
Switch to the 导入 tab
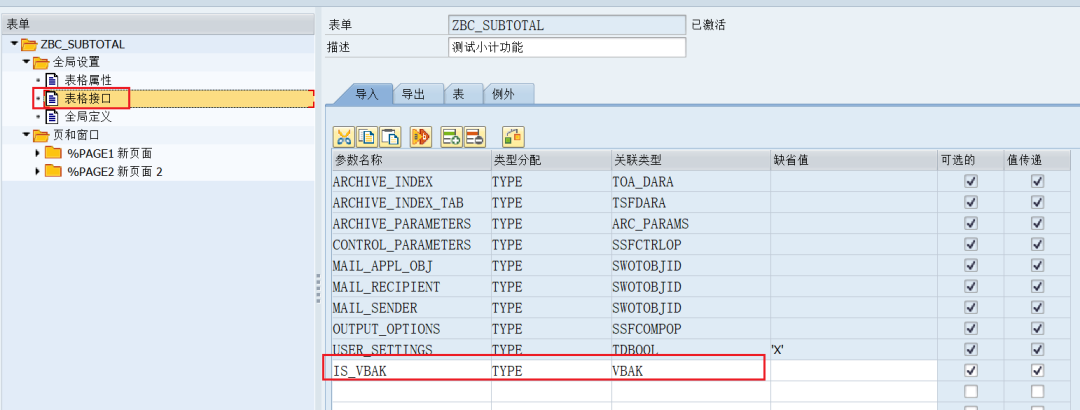coord(366,94)
